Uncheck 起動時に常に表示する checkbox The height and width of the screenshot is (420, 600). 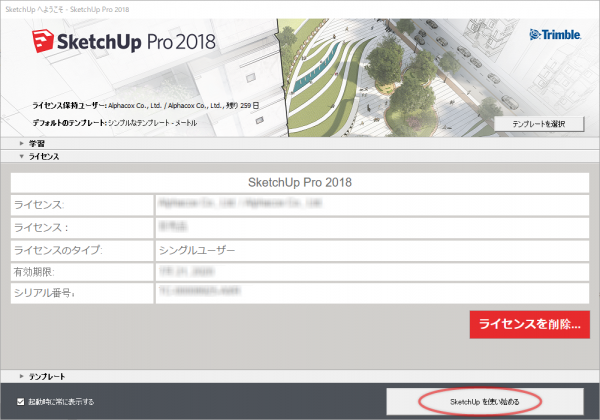tap(21, 402)
